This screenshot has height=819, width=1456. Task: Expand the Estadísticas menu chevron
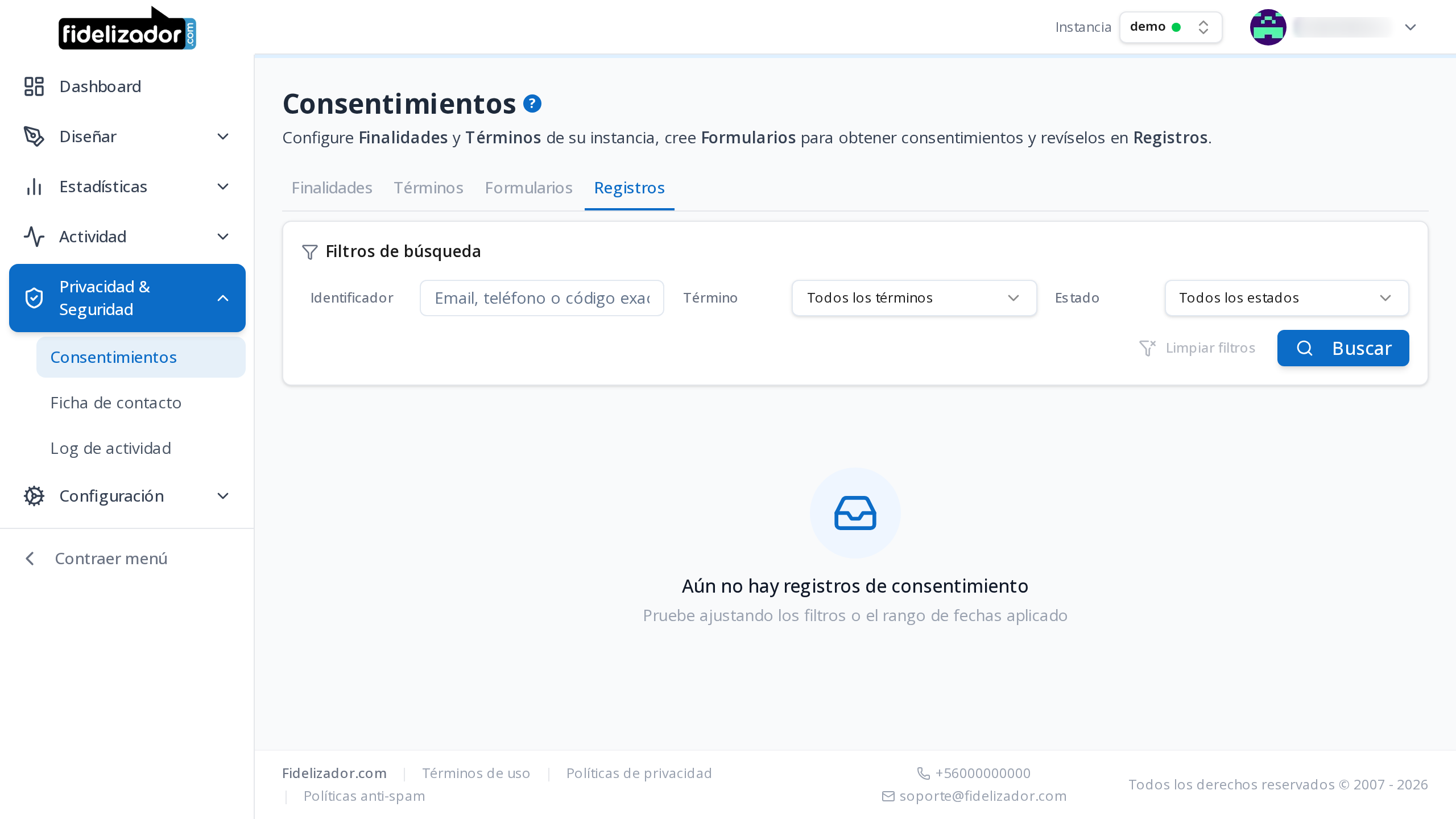(x=223, y=187)
